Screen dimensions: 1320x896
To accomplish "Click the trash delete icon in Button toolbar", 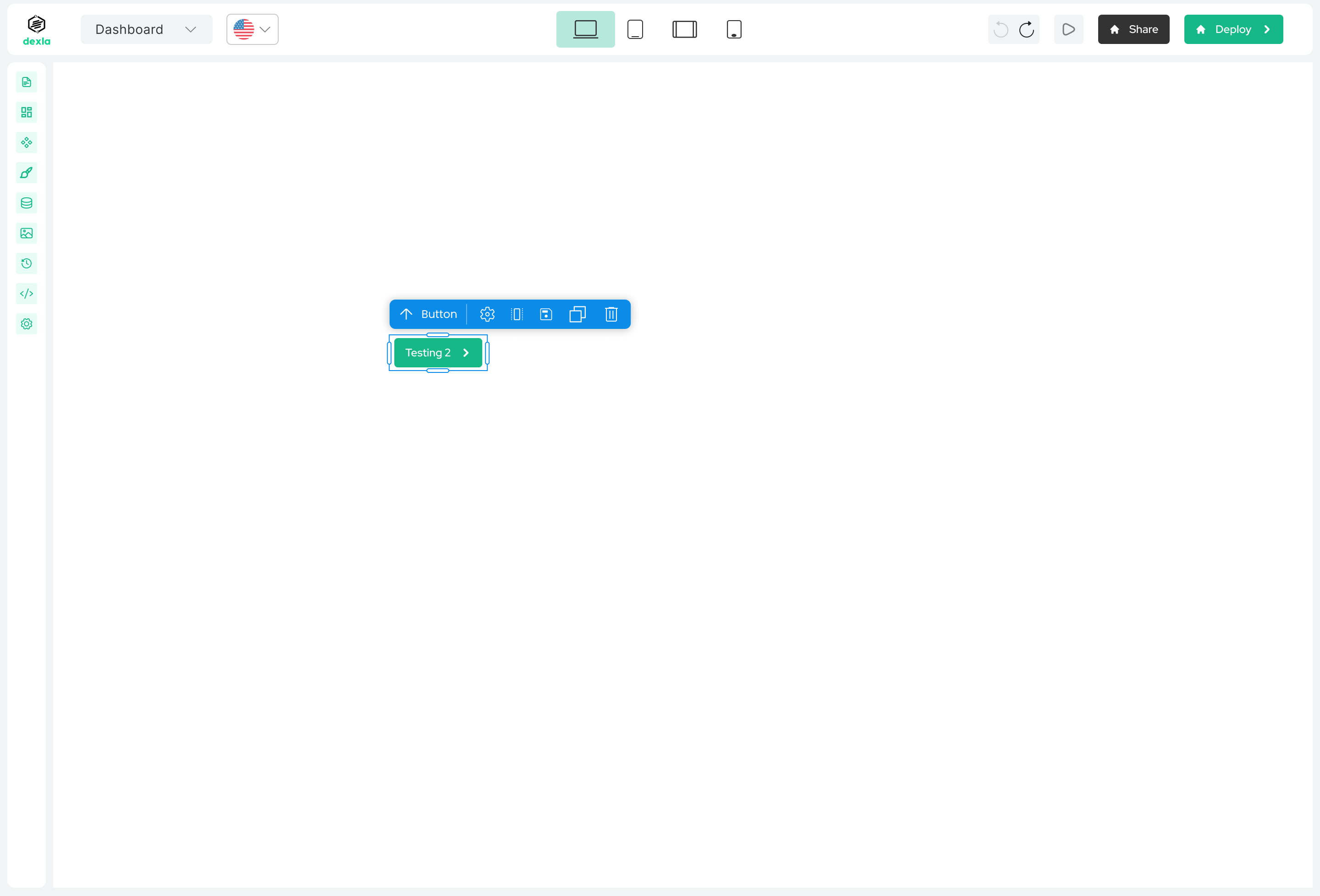I will point(611,314).
